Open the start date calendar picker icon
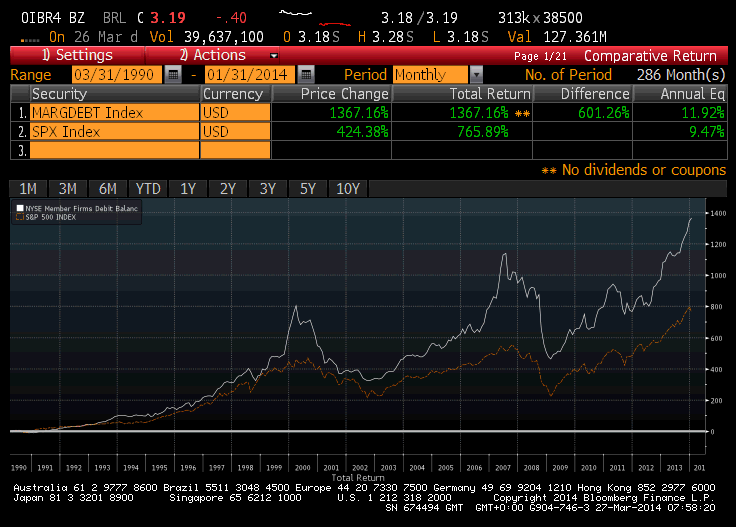Viewport: 736px width, 527px height. tap(173, 75)
